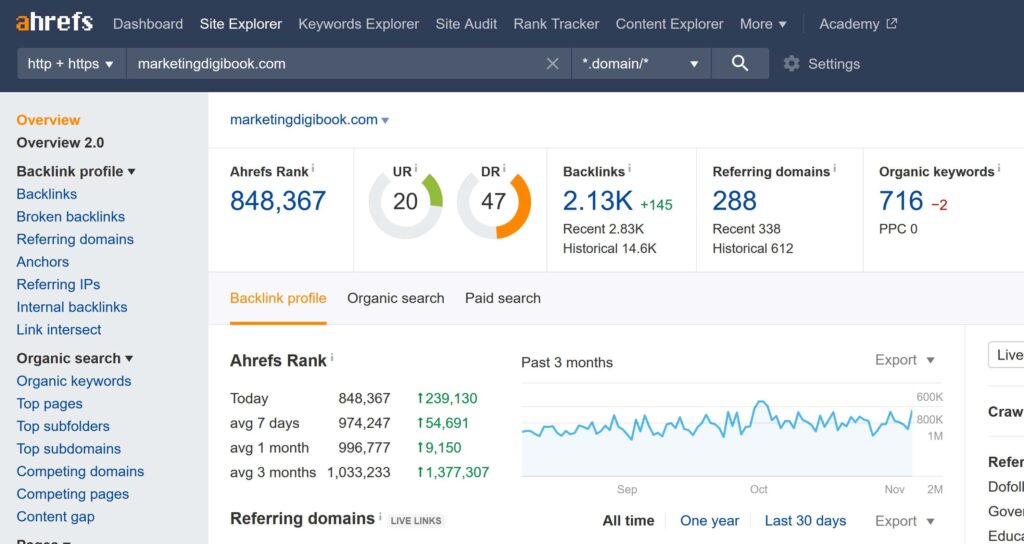Image resolution: width=1024 pixels, height=544 pixels.
Task: Open Keywords Explorer
Action: 359,24
